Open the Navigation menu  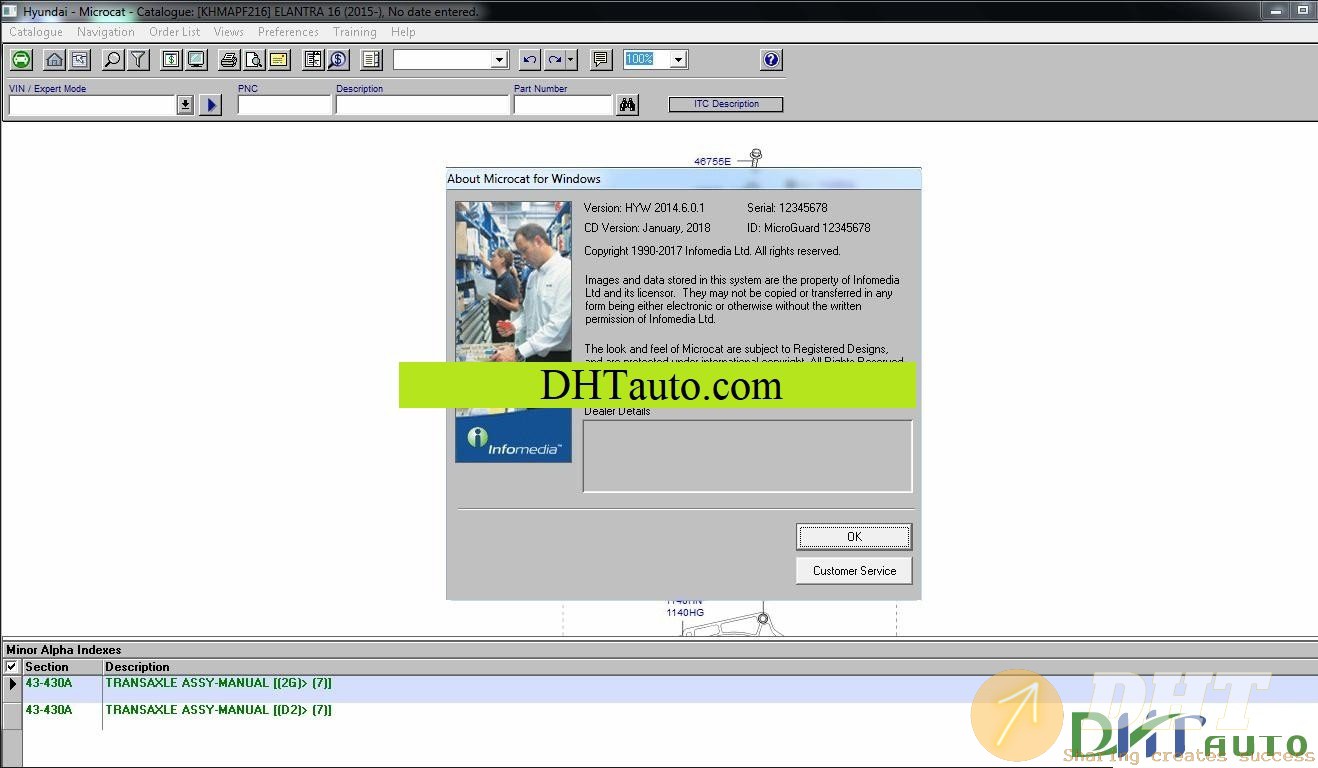pyautogui.click(x=106, y=32)
